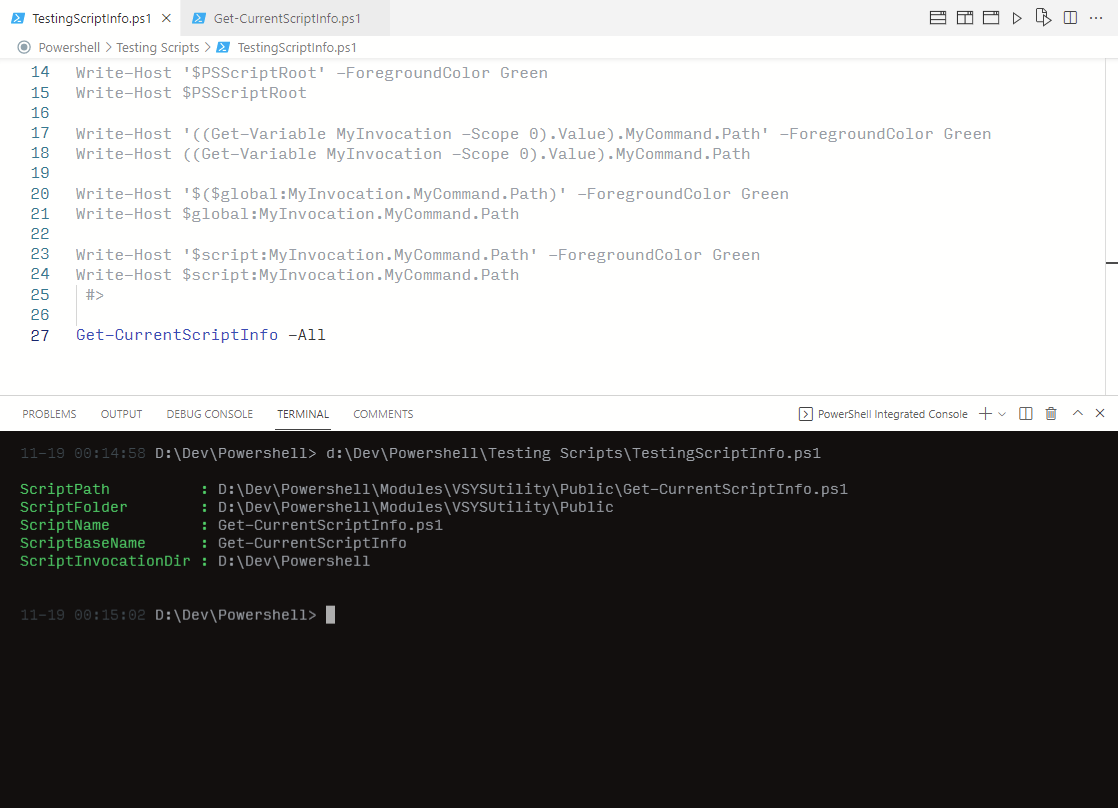
Task: Open Testing Scripts breadcrumb folder
Action: pyautogui.click(x=158, y=47)
